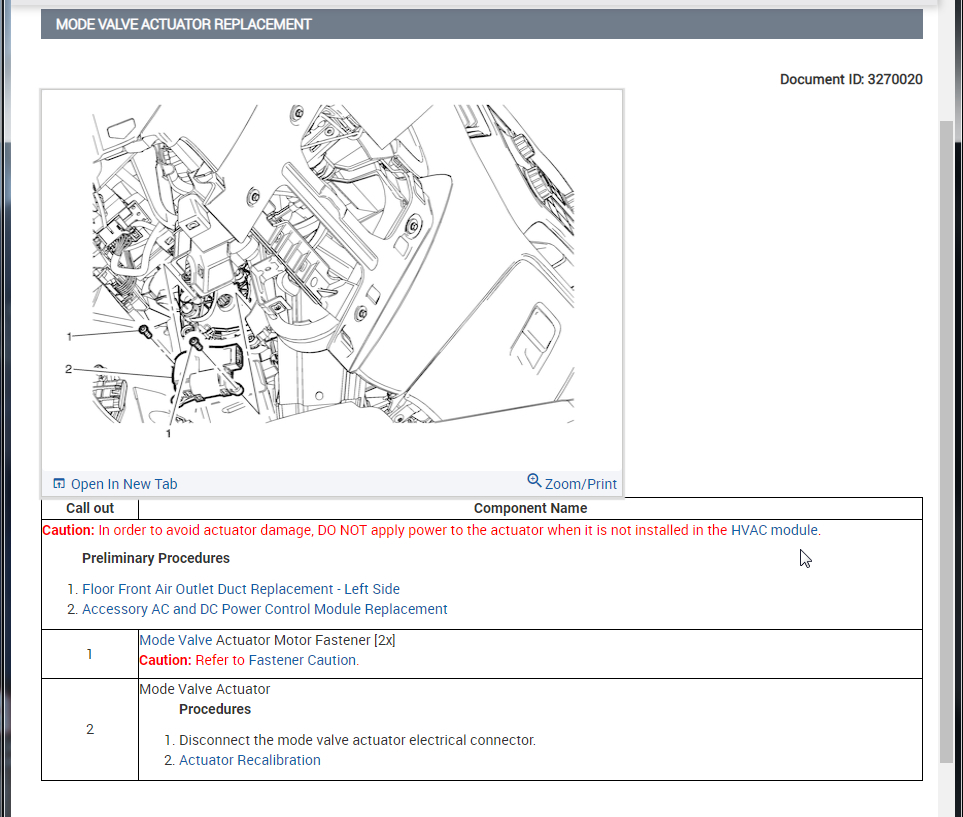Click the Mode Valve Actuator Replacement header
Image resolution: width=963 pixels, height=817 pixels.
(482, 24)
